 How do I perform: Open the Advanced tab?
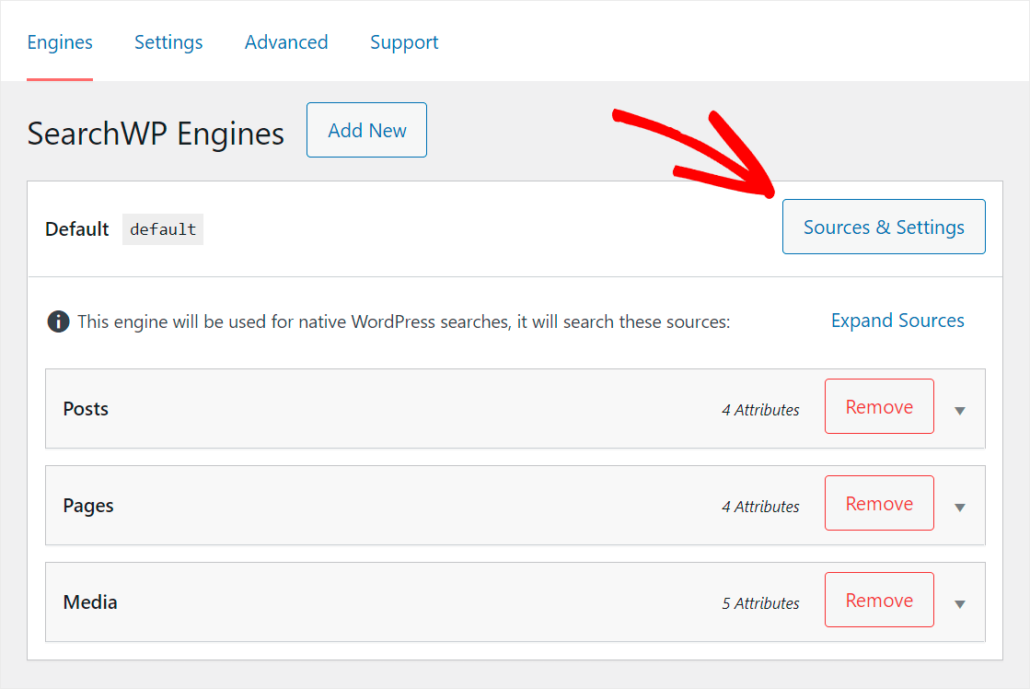[286, 42]
